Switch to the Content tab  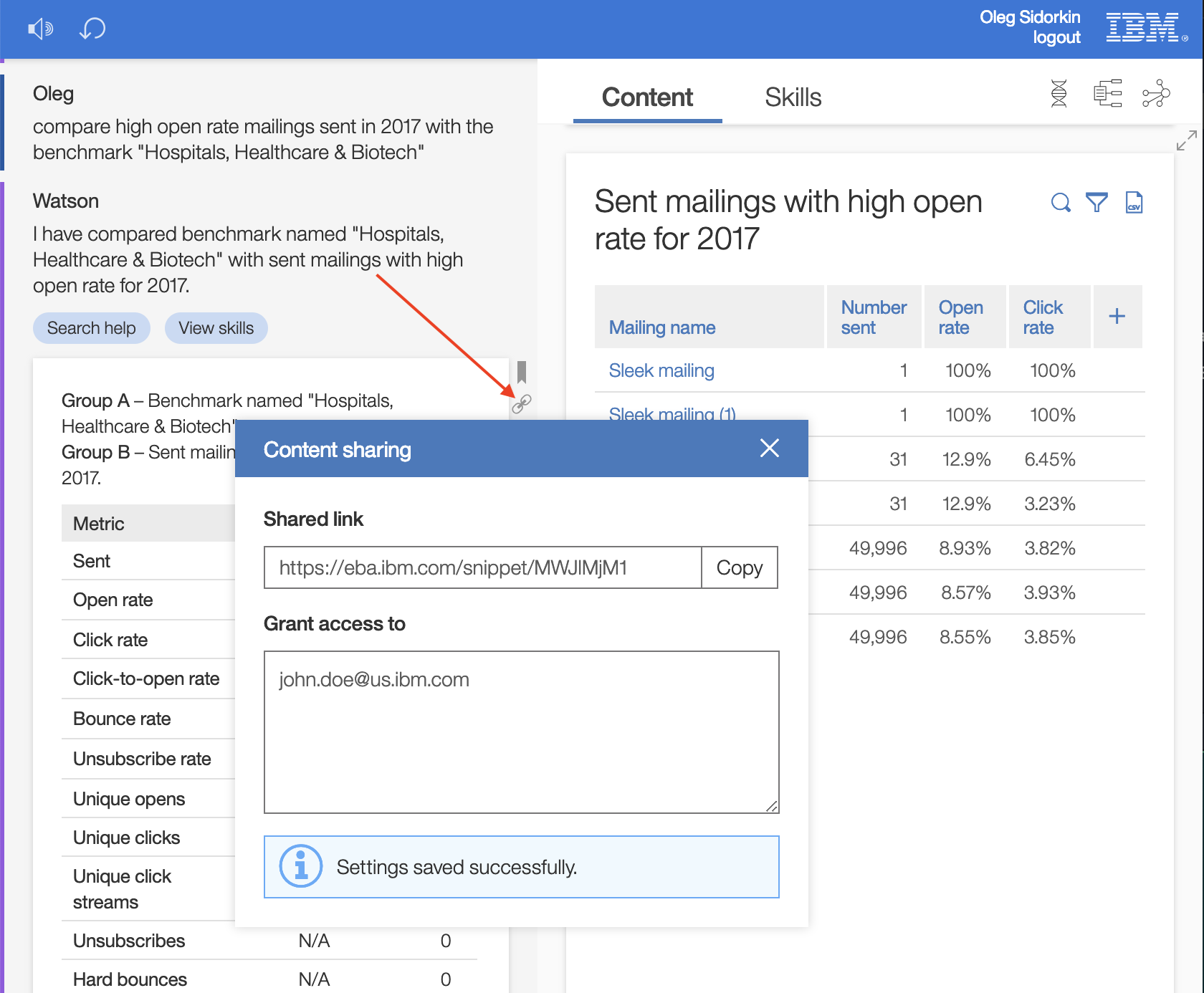coord(647,97)
